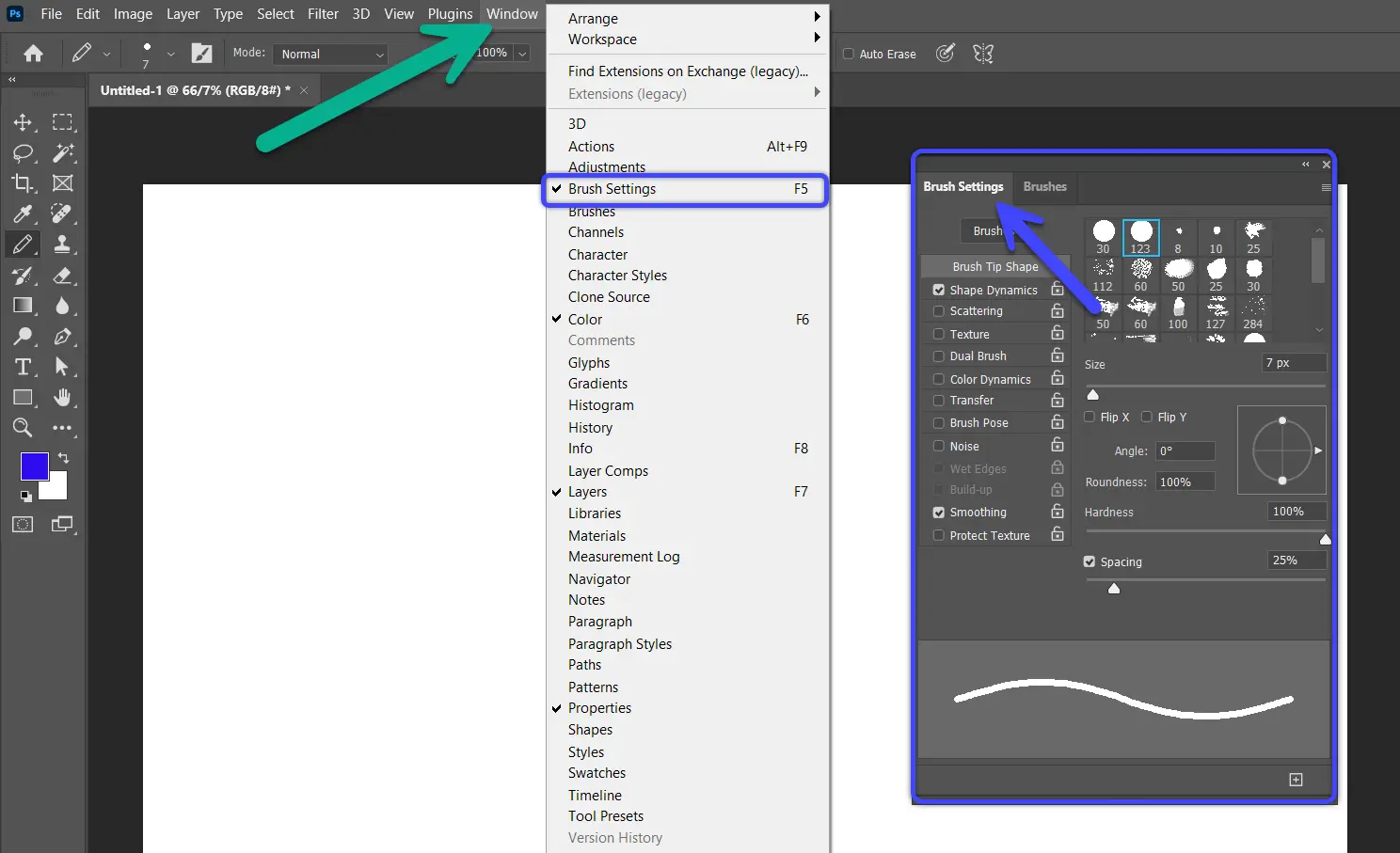Toggle Quick Mask mode icon

coord(23,525)
